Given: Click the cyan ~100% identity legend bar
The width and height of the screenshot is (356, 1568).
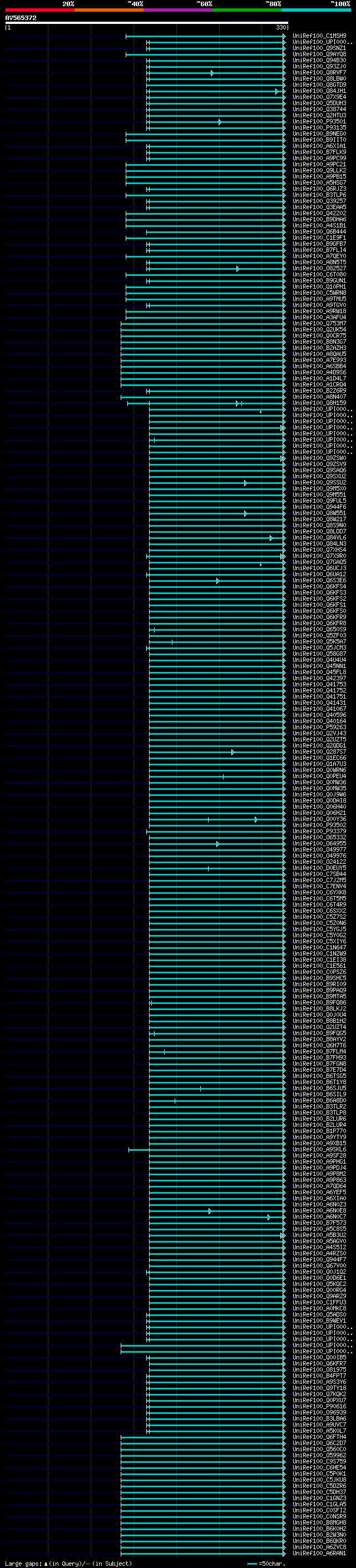Looking at the screenshot, I should pos(316,10).
